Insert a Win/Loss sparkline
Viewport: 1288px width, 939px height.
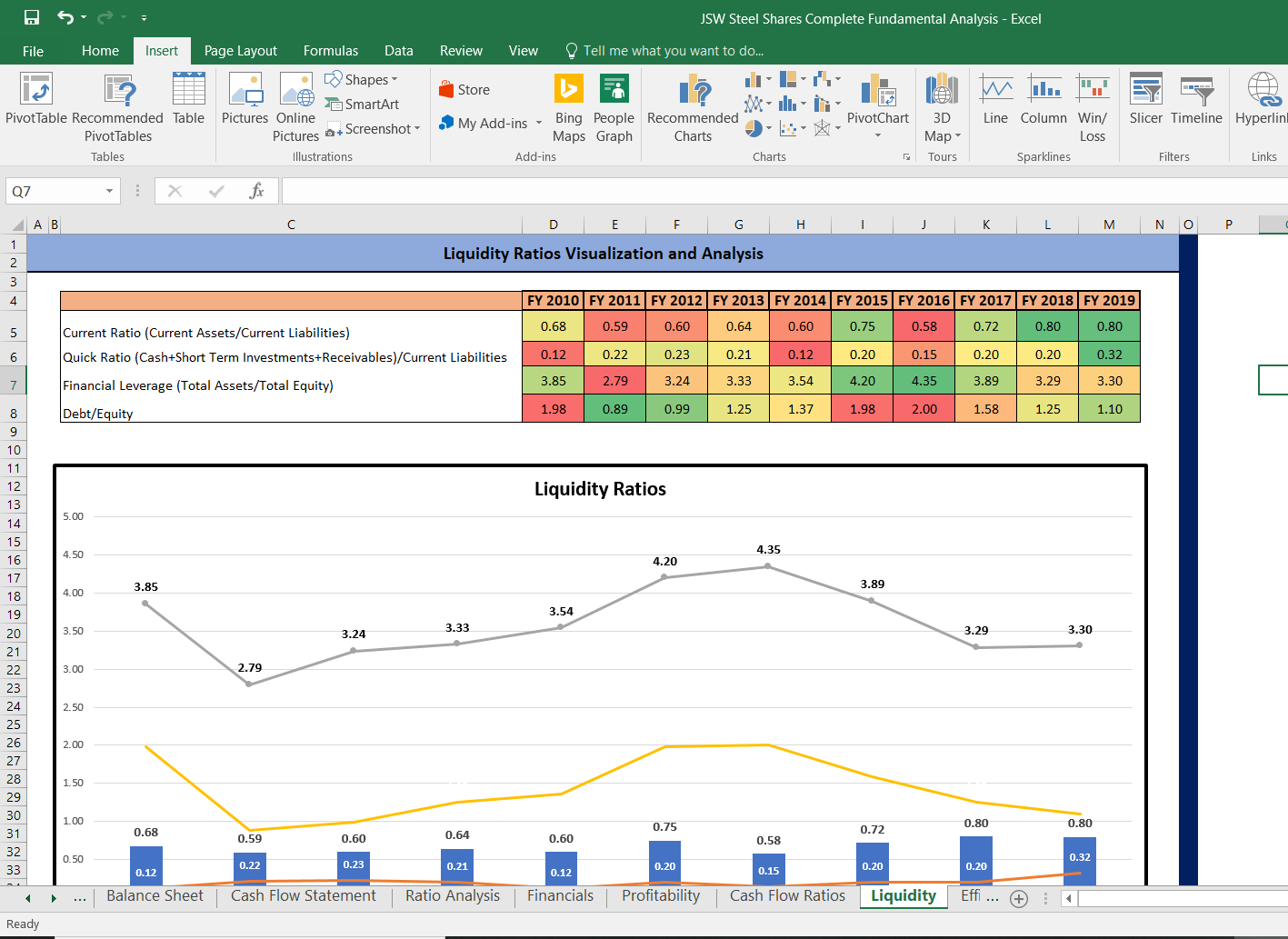pos(1093,107)
